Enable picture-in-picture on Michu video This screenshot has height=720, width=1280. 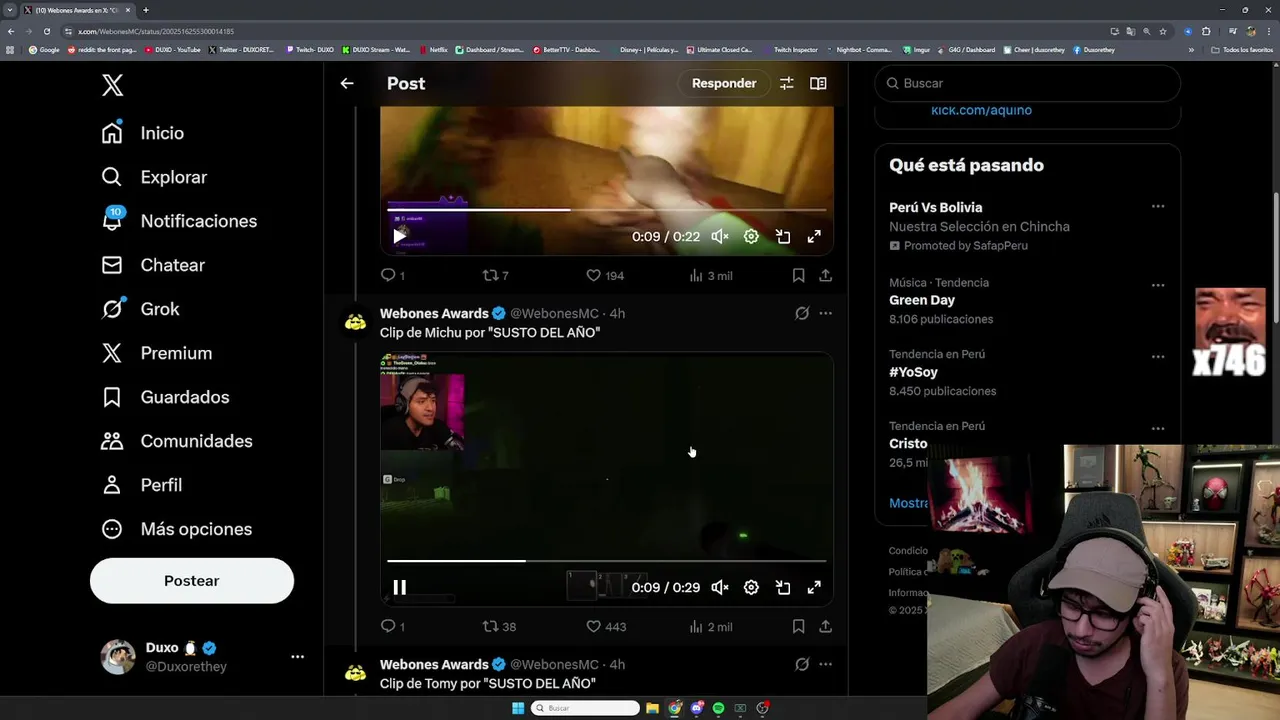[x=783, y=588]
